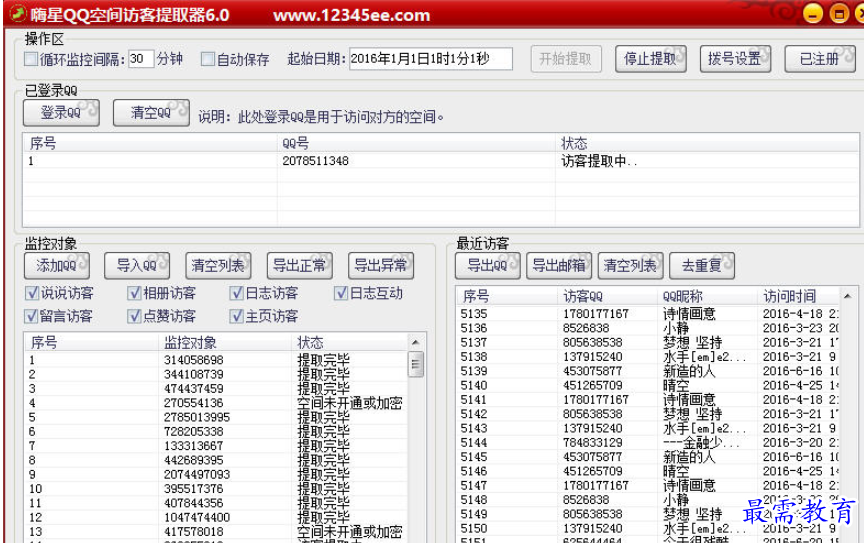Select monitored target 2785013995
The image size is (864, 543).
[x=215, y=417]
